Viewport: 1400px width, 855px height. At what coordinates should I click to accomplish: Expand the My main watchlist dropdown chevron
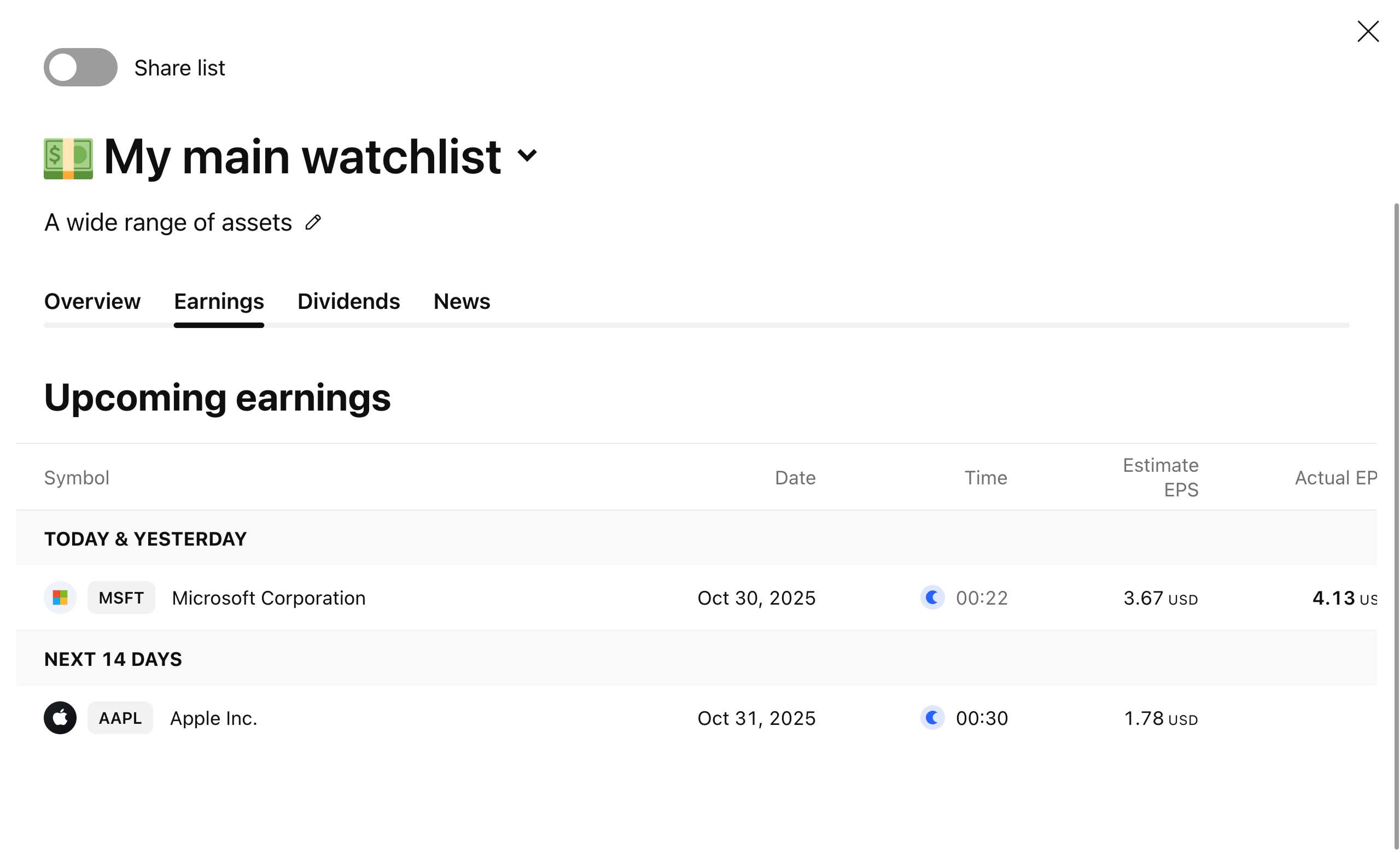[527, 156]
